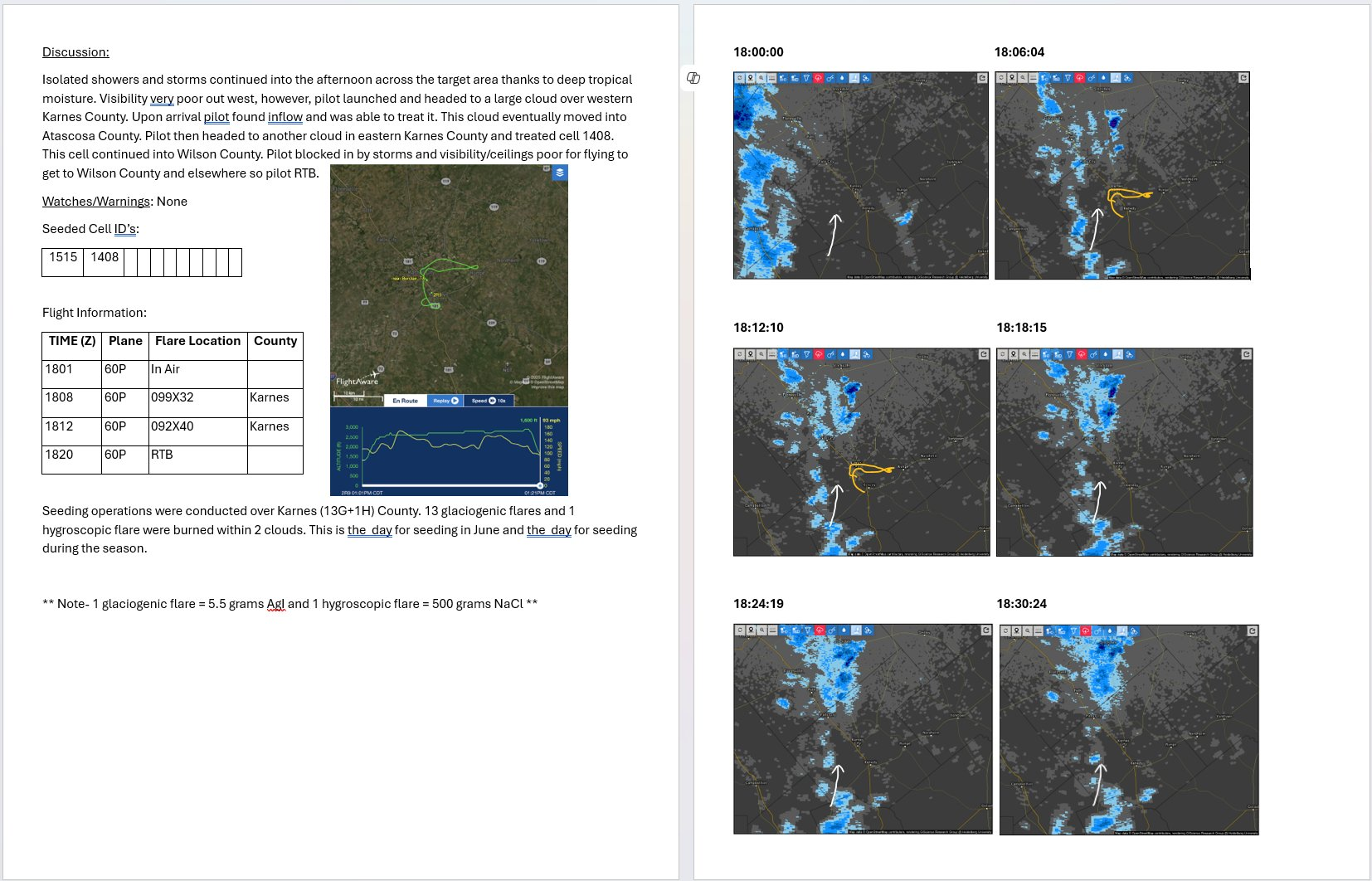1372x881 pixels.
Task: Click the 'Discussion:' heading
Action: point(75,52)
